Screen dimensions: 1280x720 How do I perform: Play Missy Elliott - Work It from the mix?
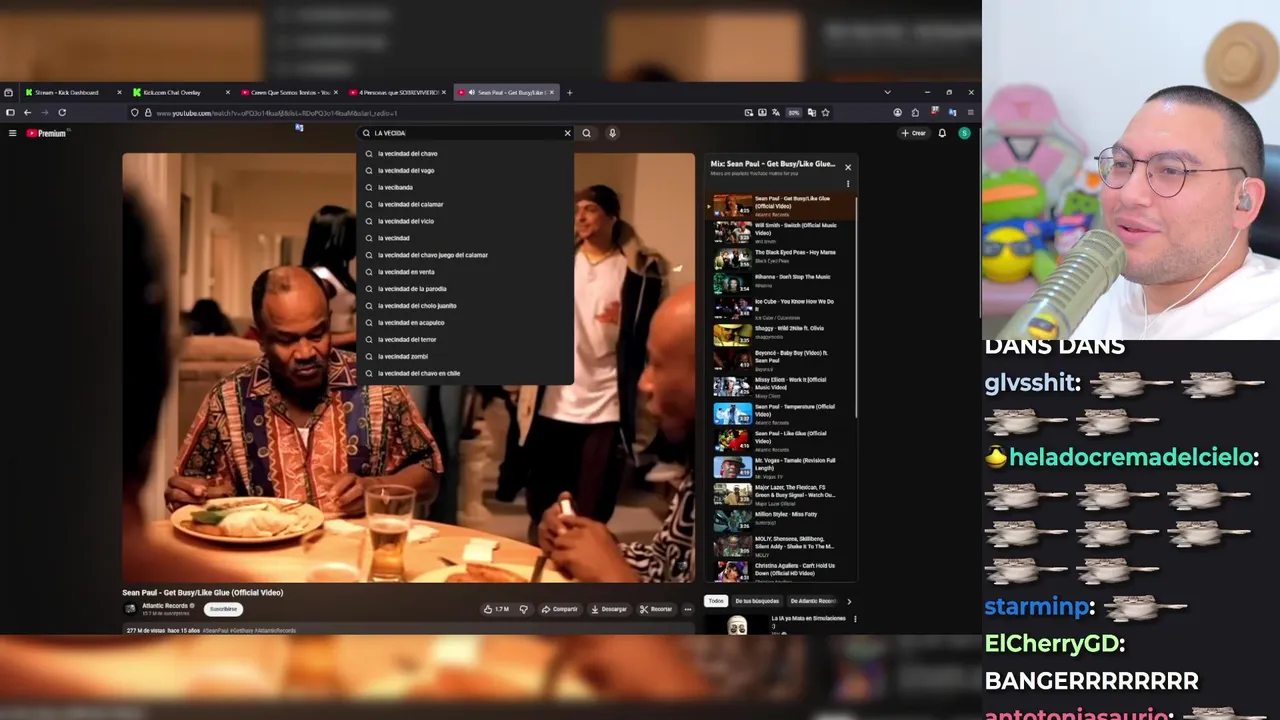coord(781,386)
